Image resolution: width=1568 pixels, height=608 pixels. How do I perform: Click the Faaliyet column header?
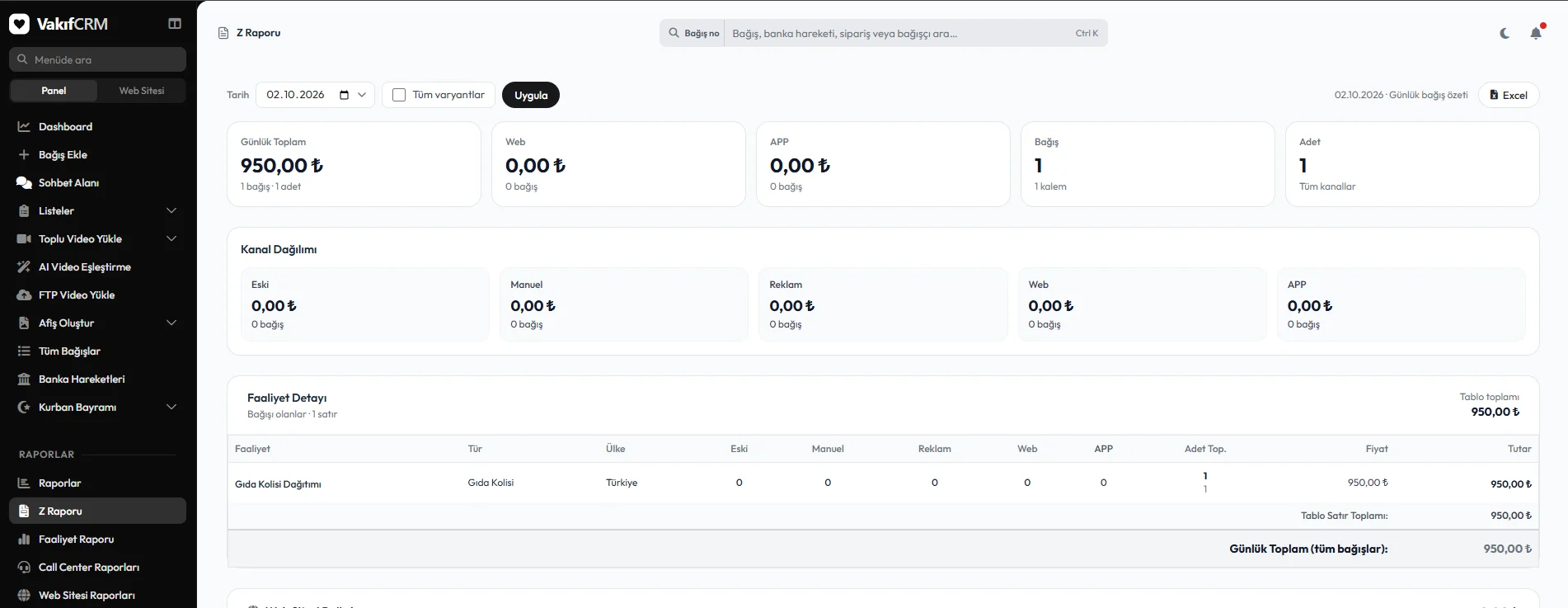252,449
